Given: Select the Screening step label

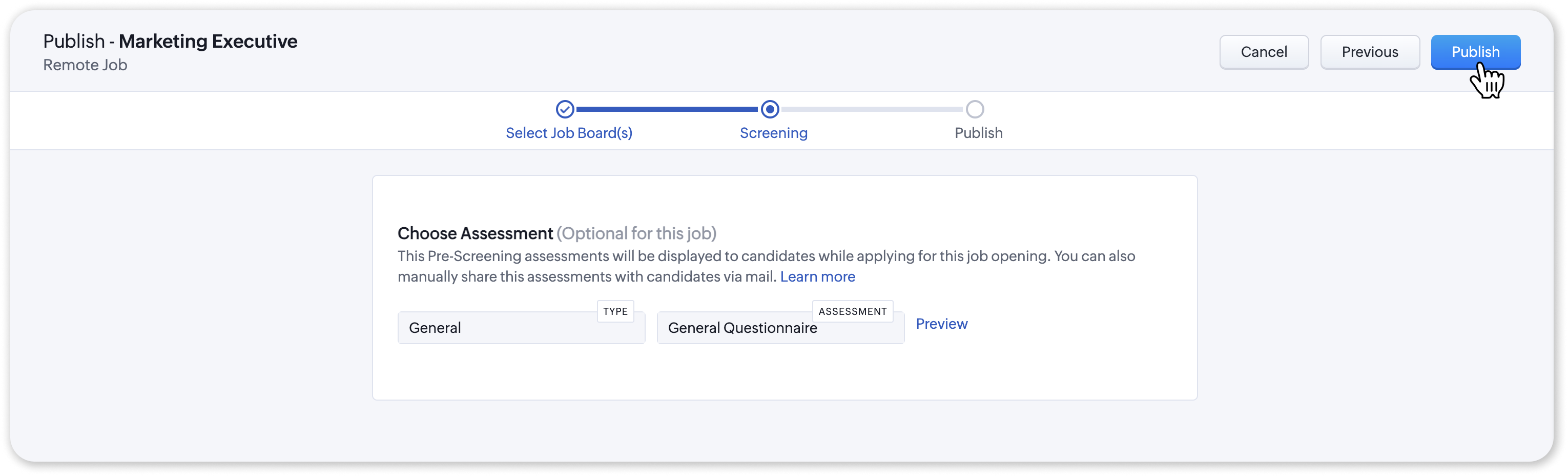Looking at the screenshot, I should (x=773, y=133).
